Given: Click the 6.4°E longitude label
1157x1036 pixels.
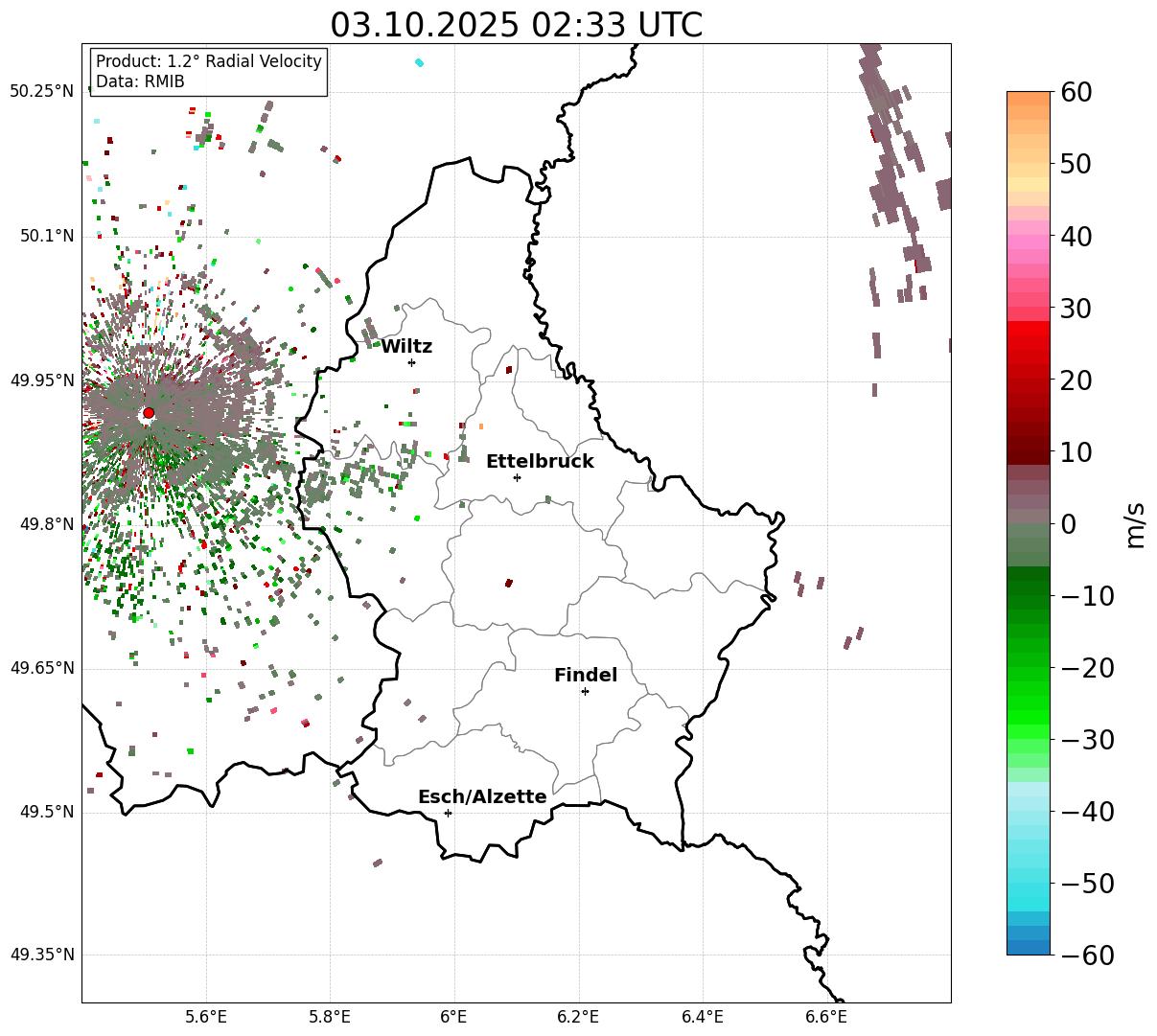Looking at the screenshot, I should (x=703, y=1017).
